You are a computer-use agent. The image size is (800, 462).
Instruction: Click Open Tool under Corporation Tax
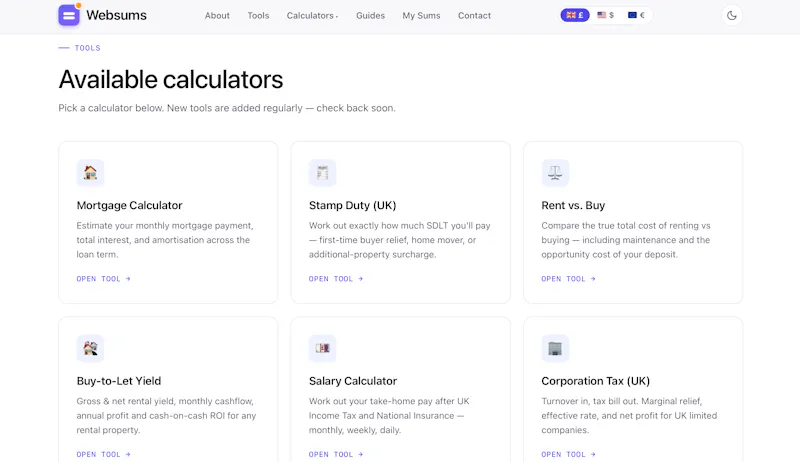568,454
